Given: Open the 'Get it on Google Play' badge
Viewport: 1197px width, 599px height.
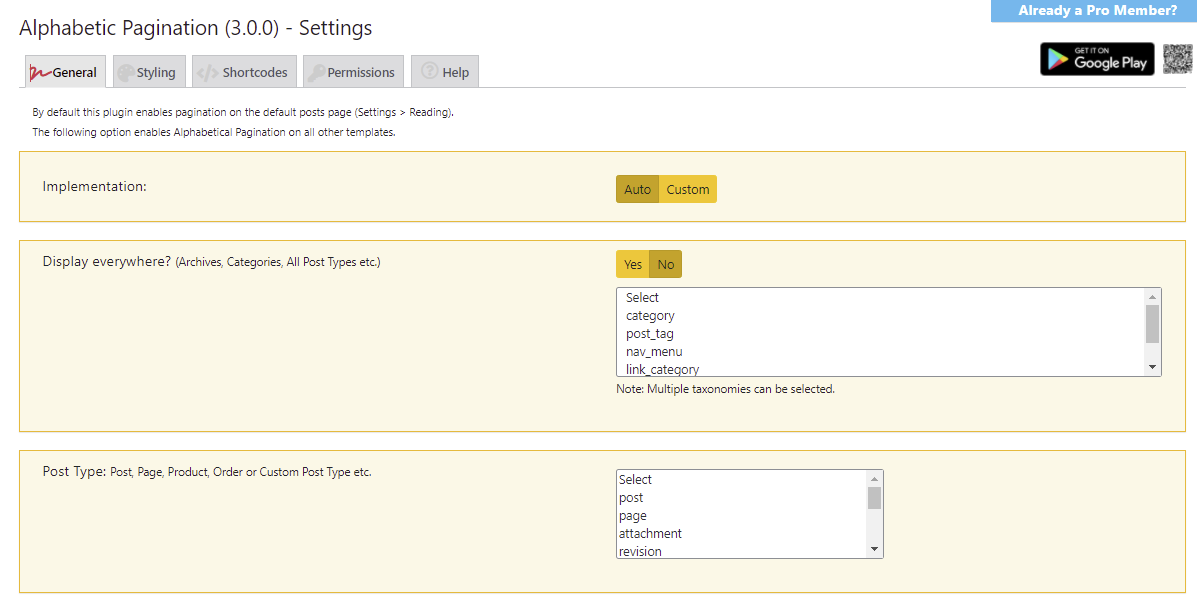Looking at the screenshot, I should (1097, 59).
